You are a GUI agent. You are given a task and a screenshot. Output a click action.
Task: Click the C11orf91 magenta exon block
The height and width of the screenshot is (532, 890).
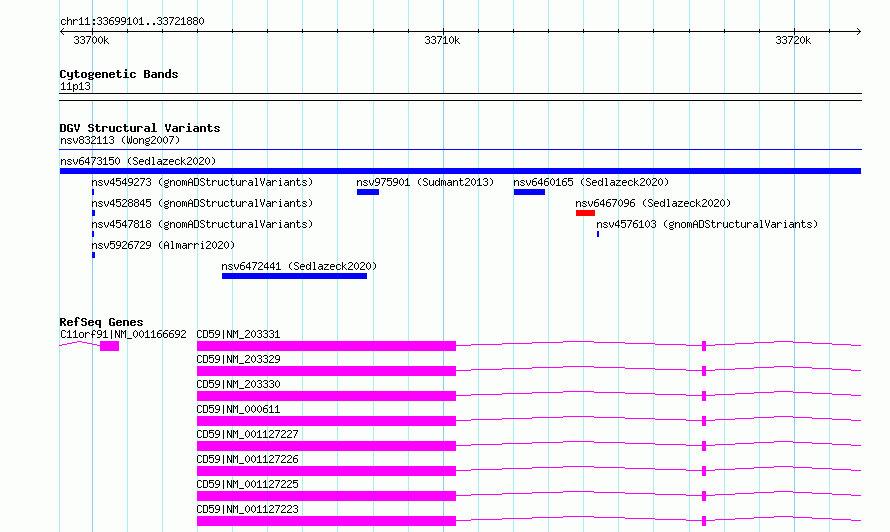click(x=110, y=346)
